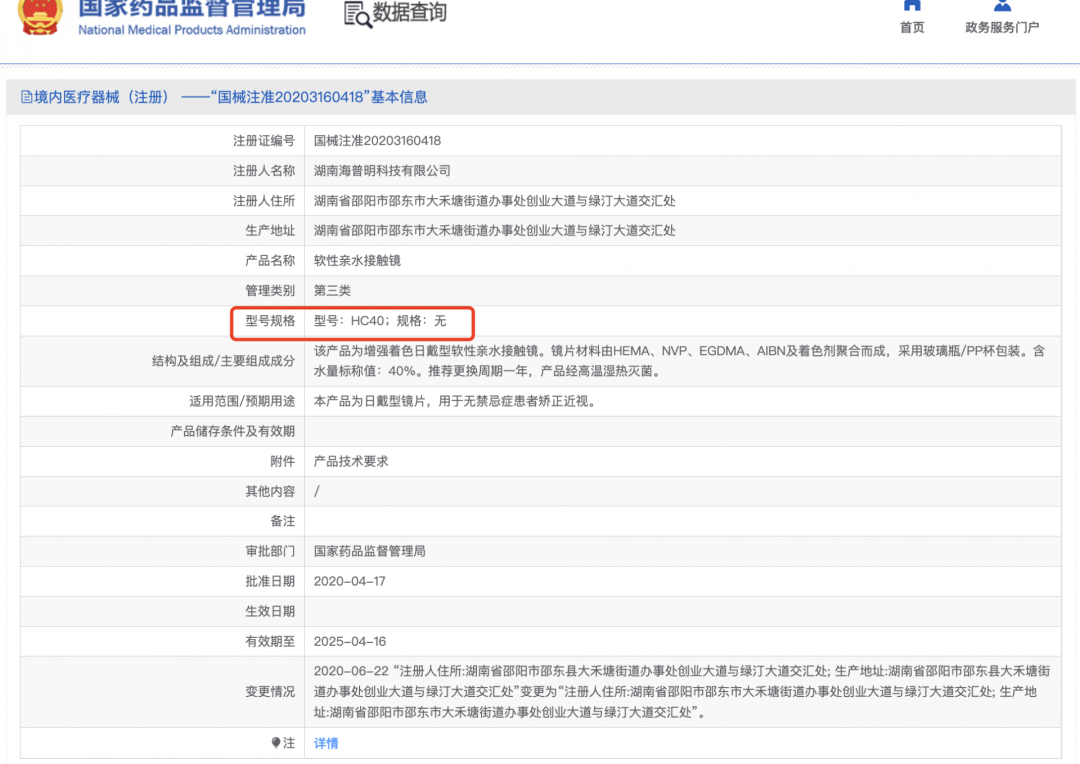Open the 首页 navigation item
This screenshot has width=1080, height=764.
[912, 27]
